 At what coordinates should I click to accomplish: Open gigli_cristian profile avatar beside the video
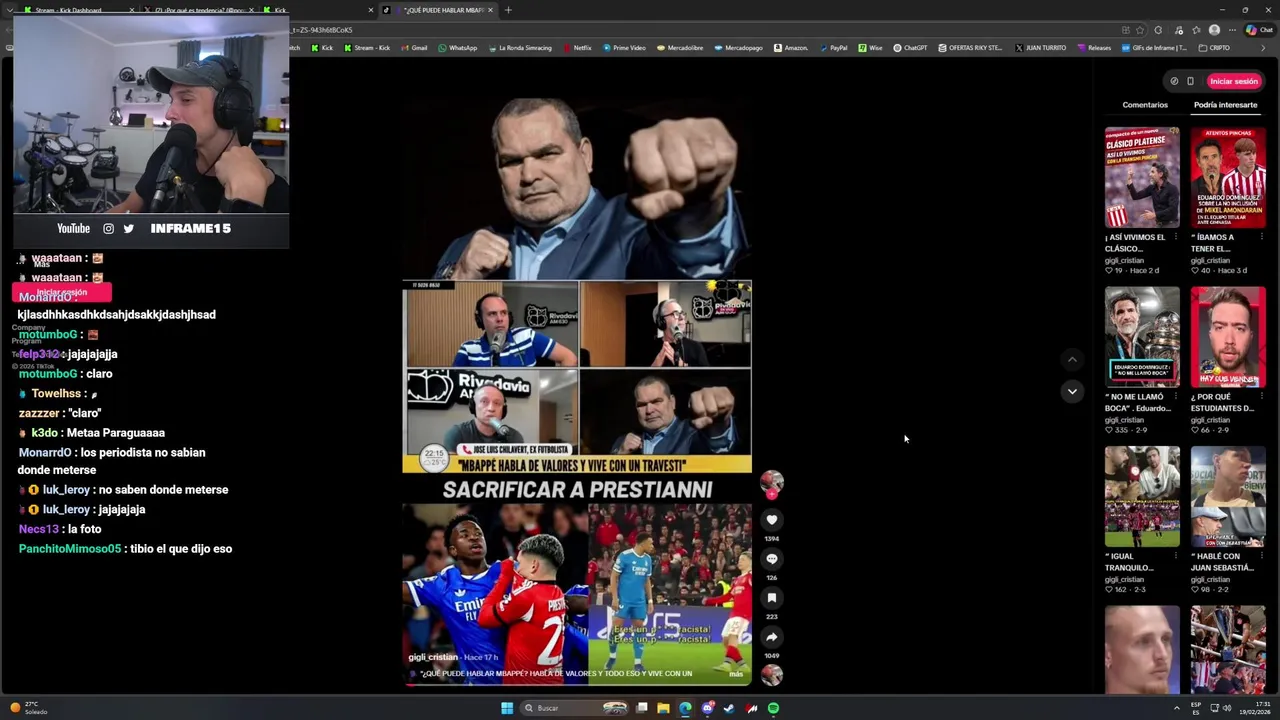click(771, 482)
